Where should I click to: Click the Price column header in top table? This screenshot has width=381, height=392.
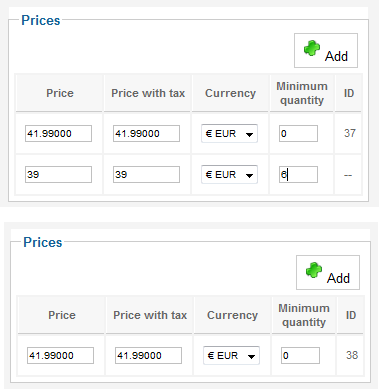[x=60, y=93]
